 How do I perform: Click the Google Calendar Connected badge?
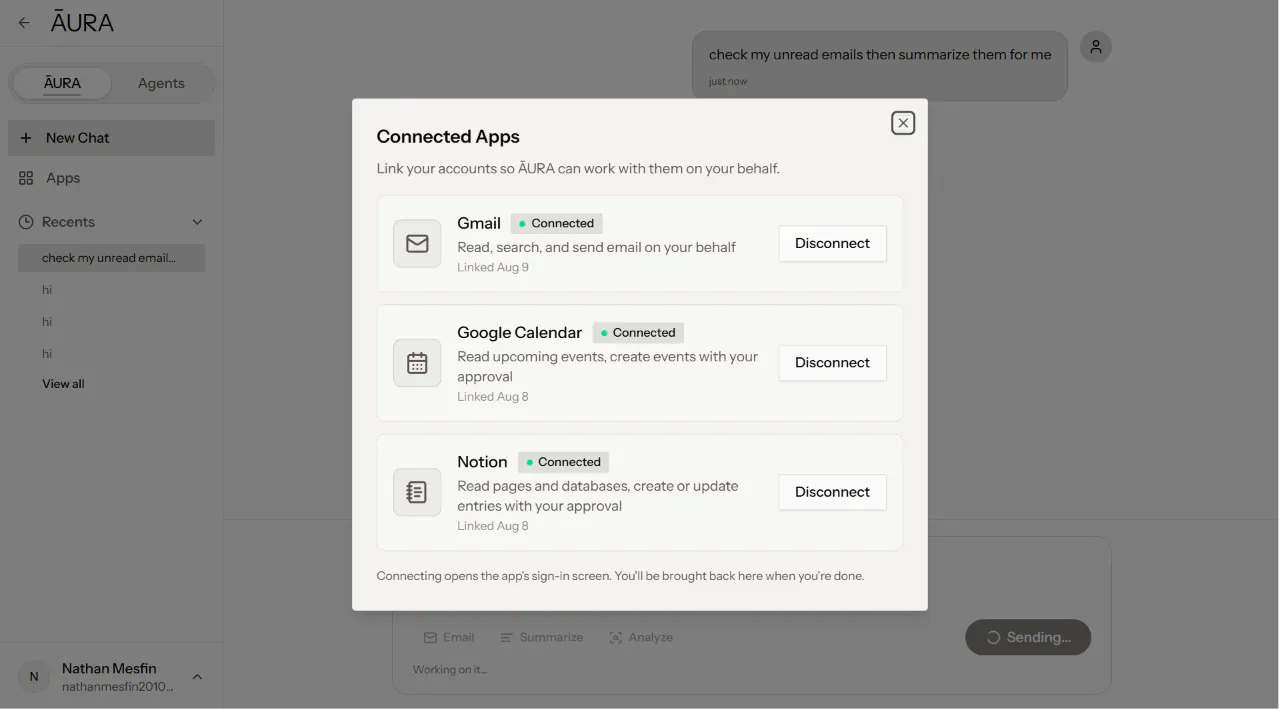click(638, 333)
